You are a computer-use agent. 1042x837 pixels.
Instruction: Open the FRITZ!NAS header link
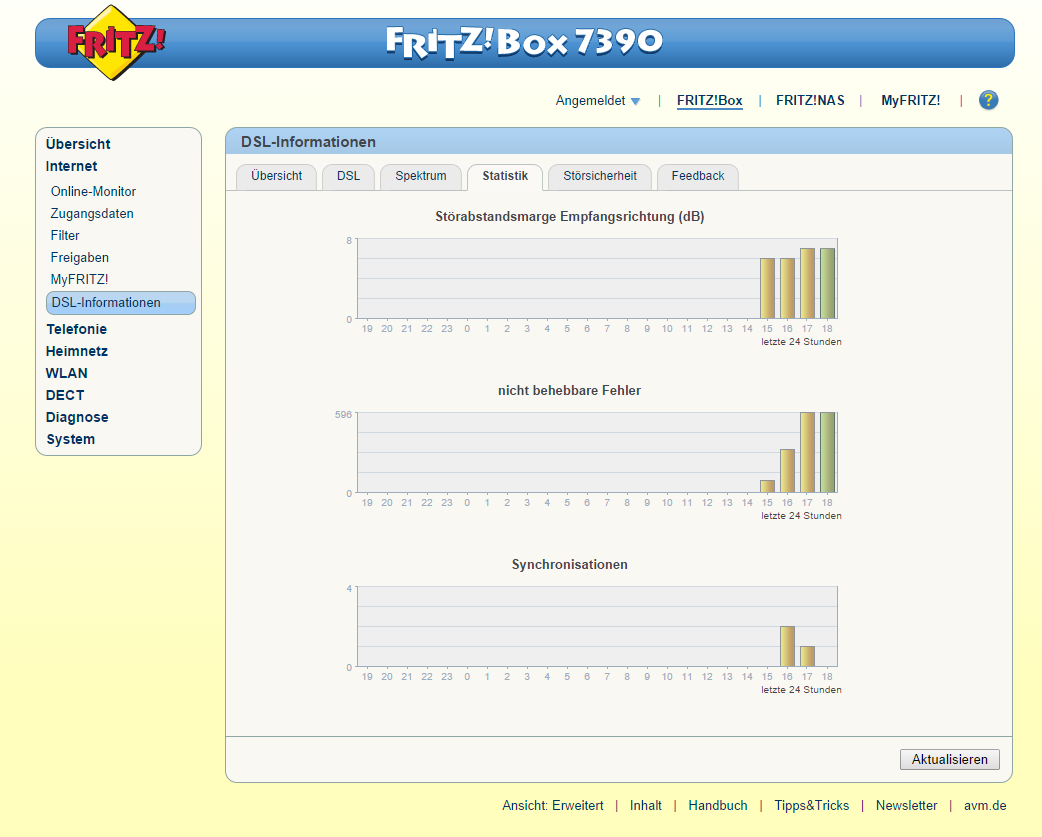tap(810, 100)
